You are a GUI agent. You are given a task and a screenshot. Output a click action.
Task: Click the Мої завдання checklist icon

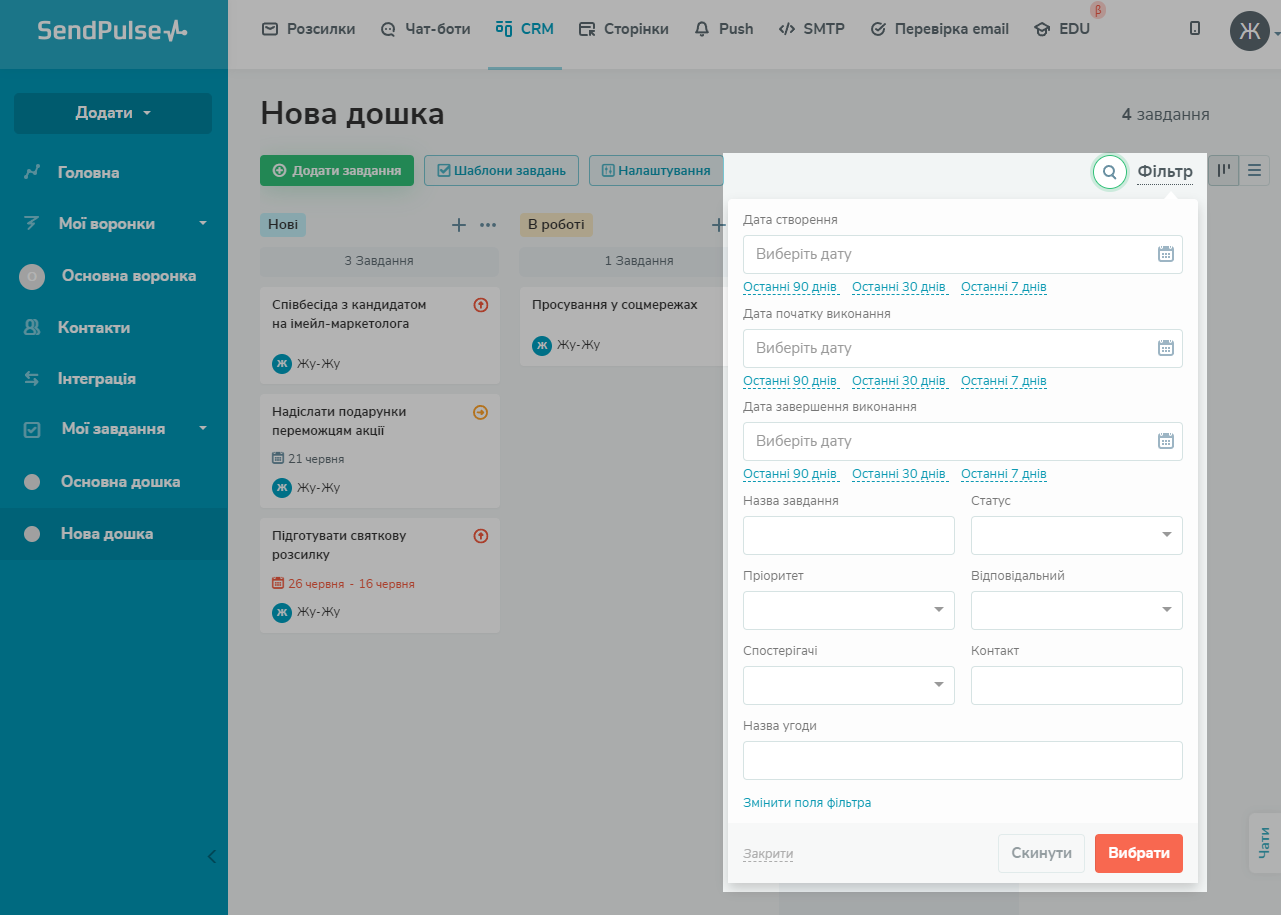pos(32,429)
